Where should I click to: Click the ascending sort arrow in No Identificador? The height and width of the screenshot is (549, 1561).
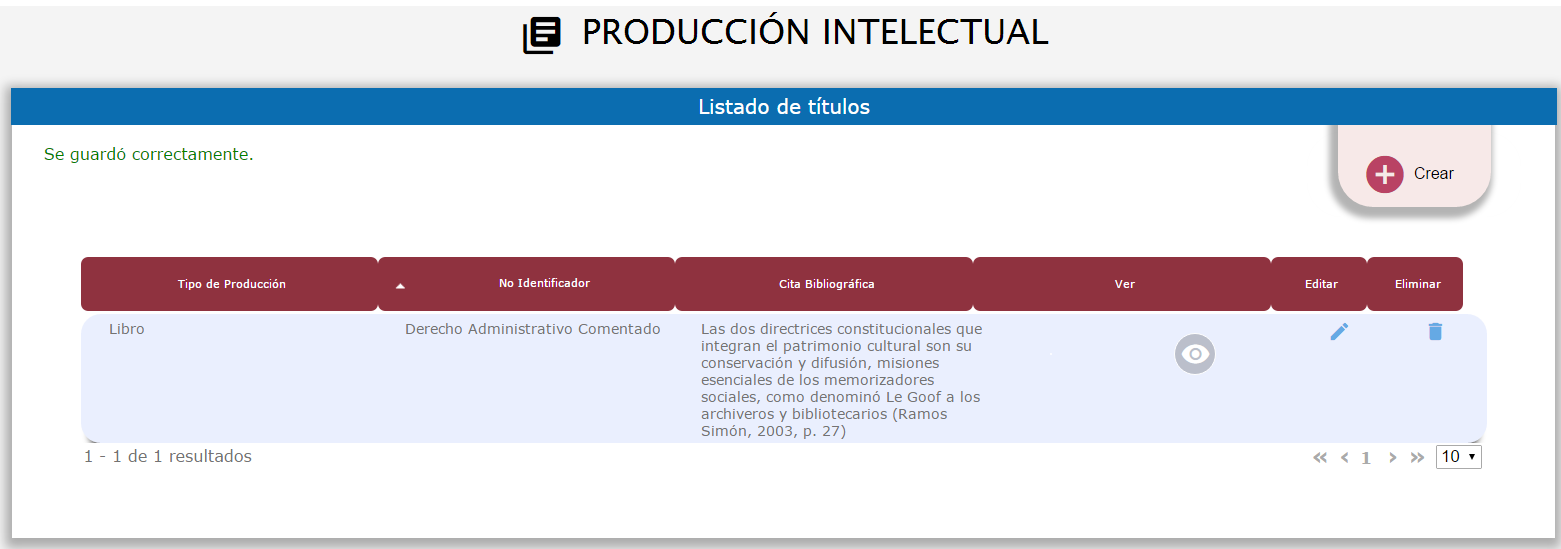click(x=400, y=286)
